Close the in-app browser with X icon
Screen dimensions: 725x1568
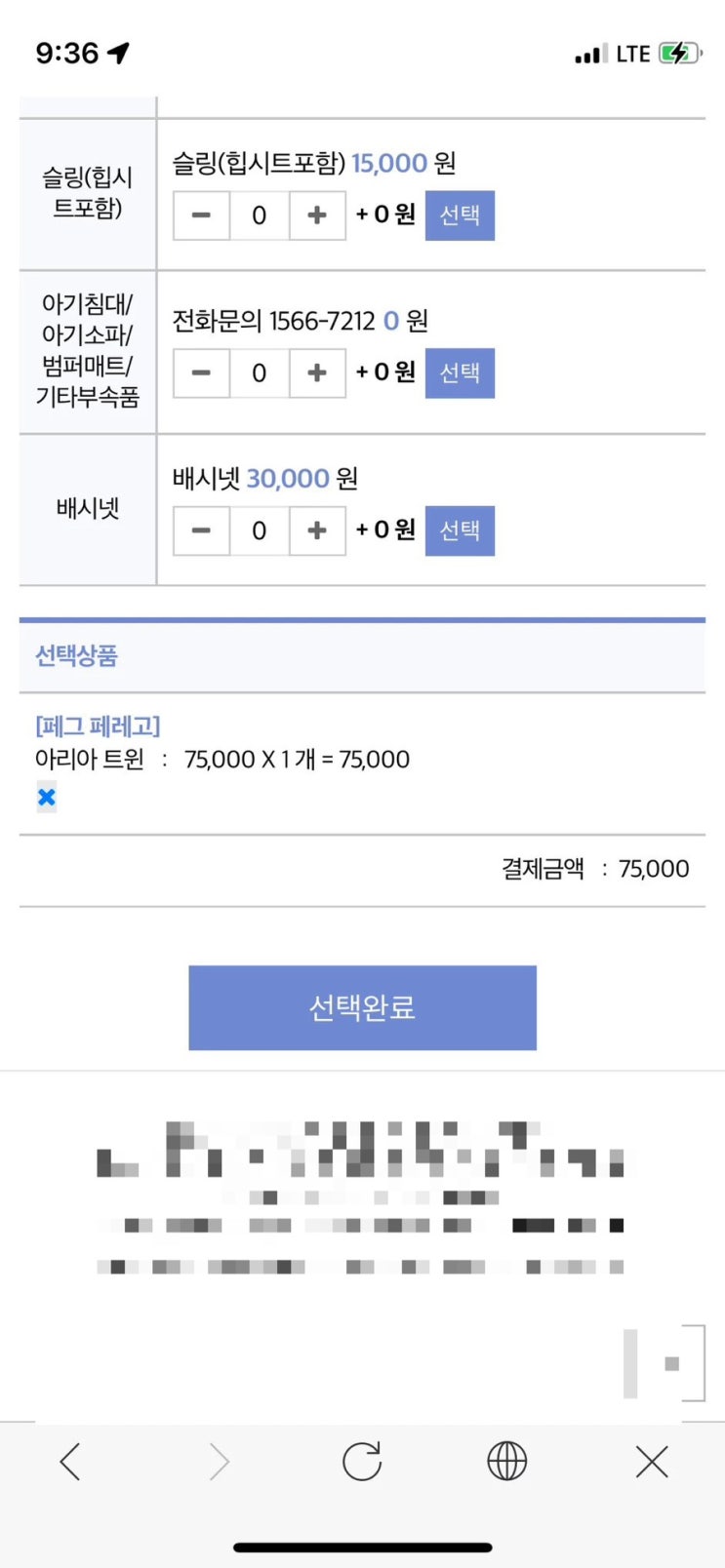pyautogui.click(x=651, y=1462)
